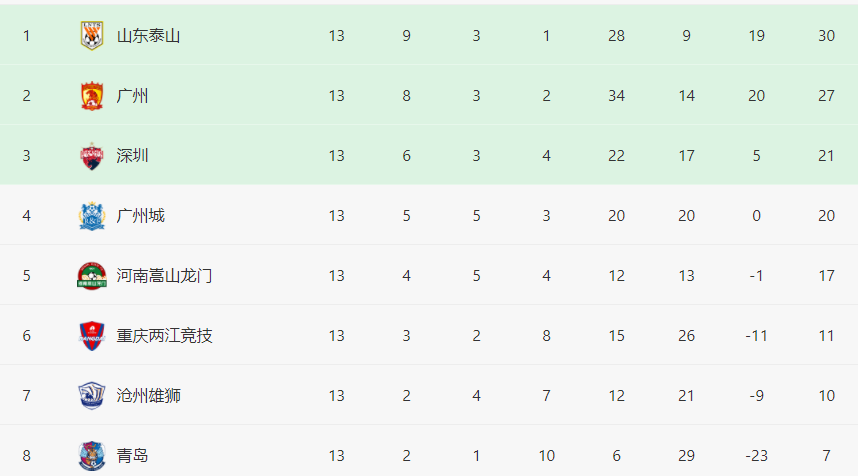This screenshot has height=476, width=858.
Task: Click 青岛's -23 goal difference cell
Action: click(756, 456)
